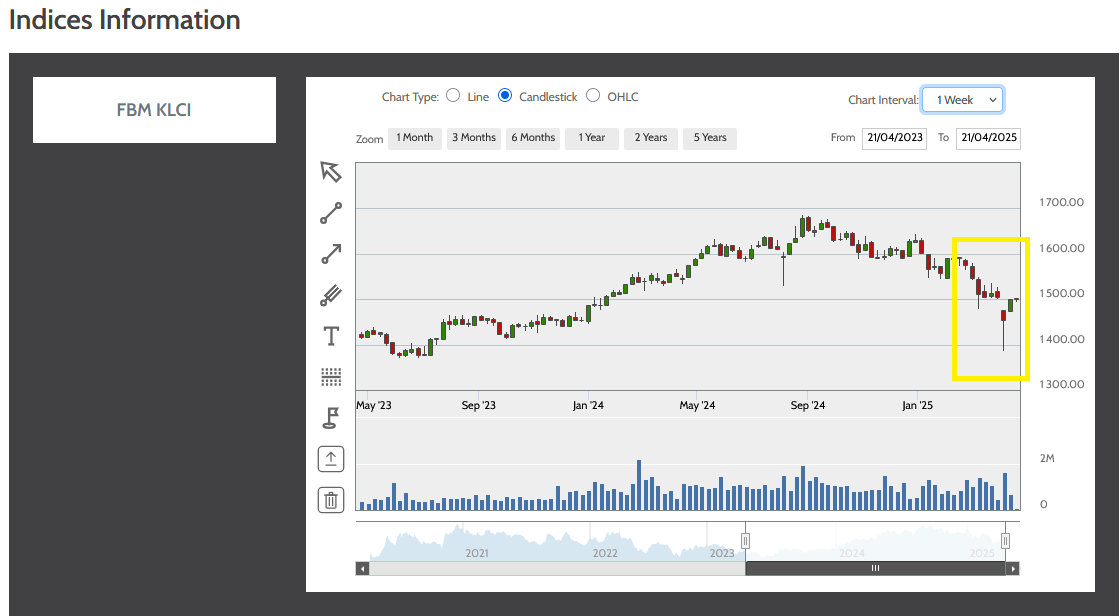
Task: Select the line segment drawing tool
Action: pos(331,213)
